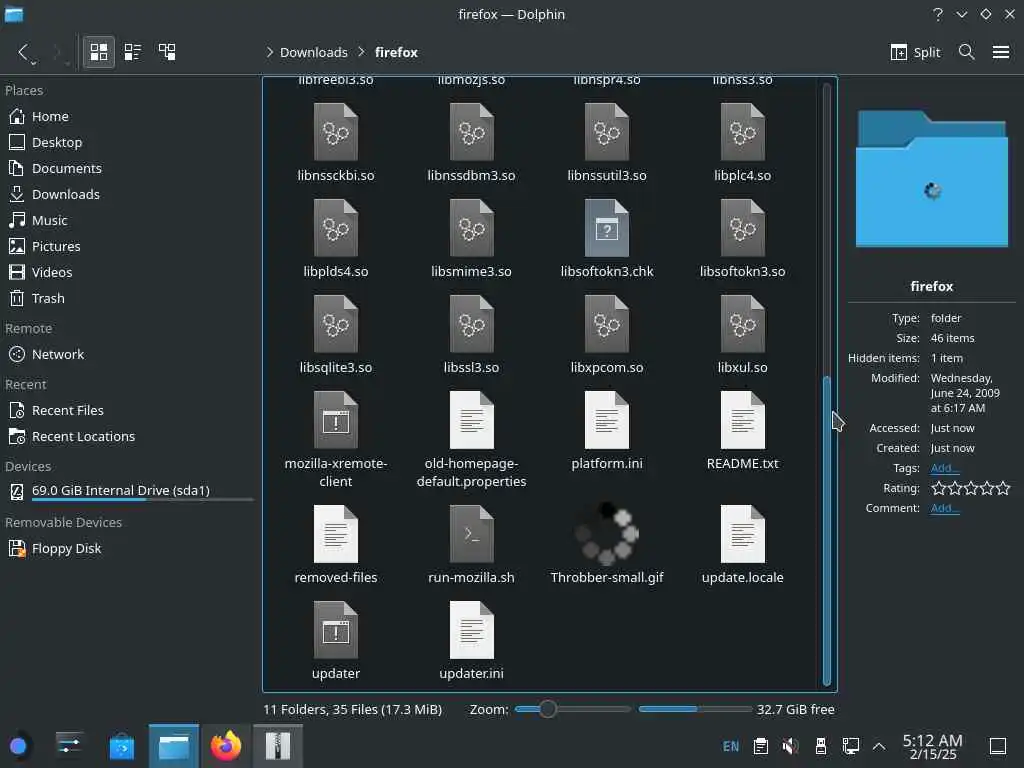
Task: Select platform.ini file icon
Action: [x=607, y=420]
